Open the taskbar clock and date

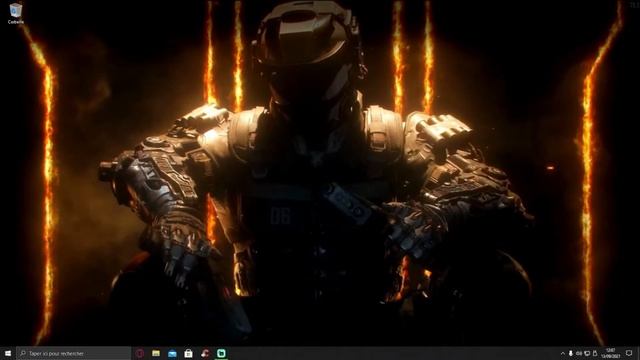click(611, 353)
